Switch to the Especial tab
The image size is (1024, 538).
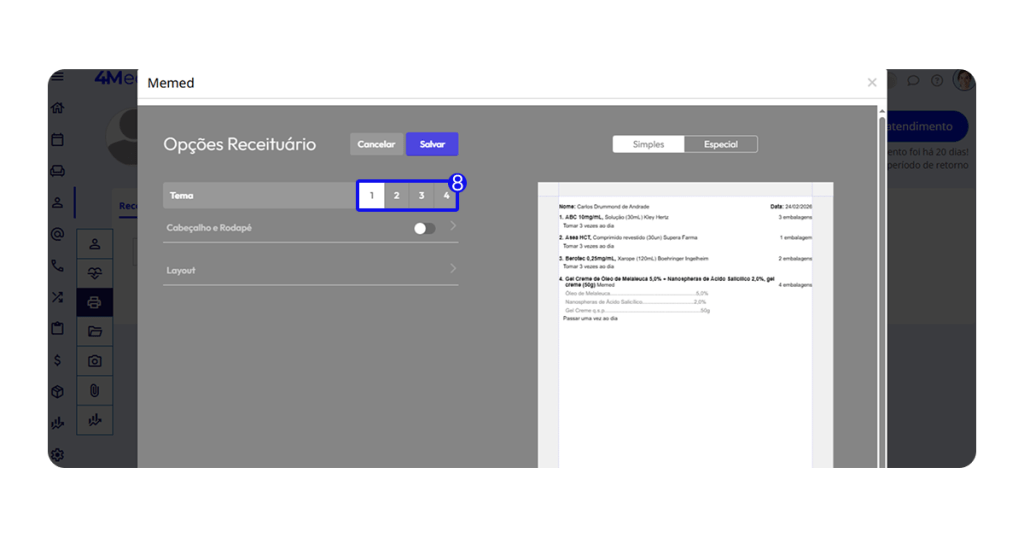720,144
